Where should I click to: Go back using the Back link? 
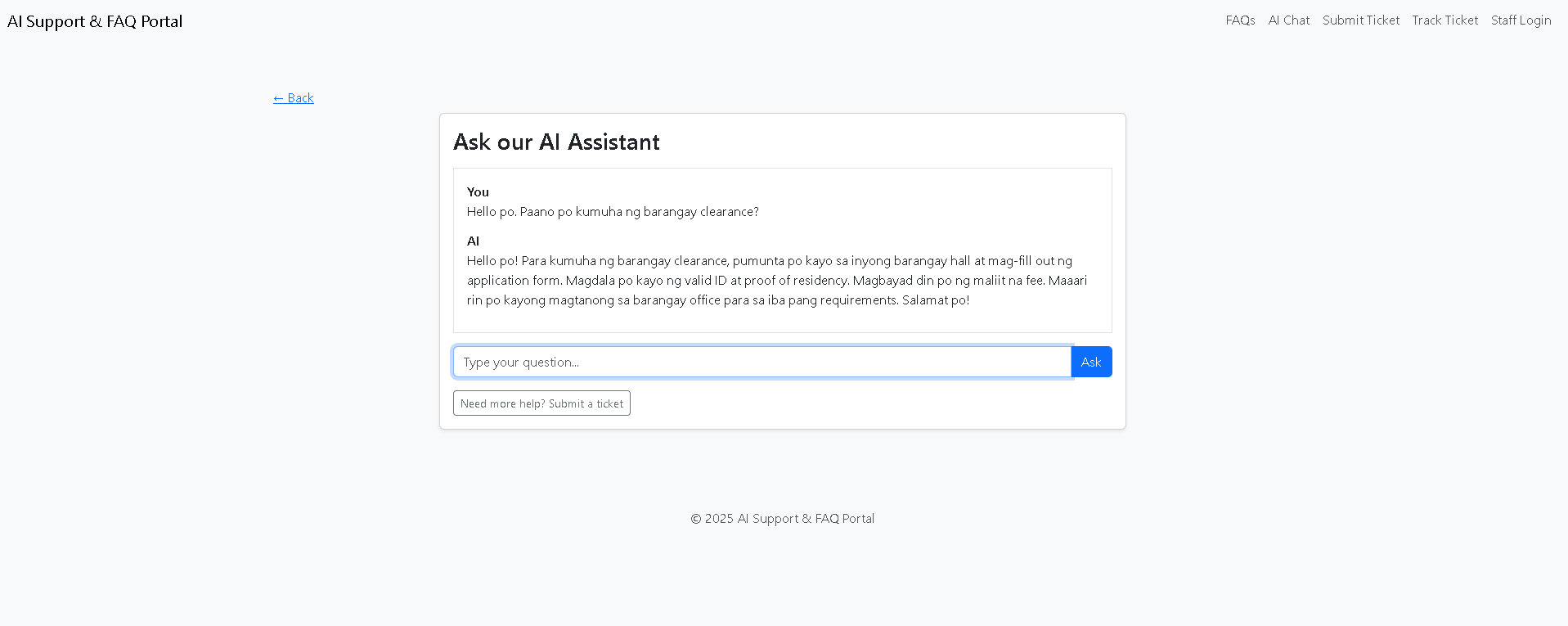(x=293, y=97)
